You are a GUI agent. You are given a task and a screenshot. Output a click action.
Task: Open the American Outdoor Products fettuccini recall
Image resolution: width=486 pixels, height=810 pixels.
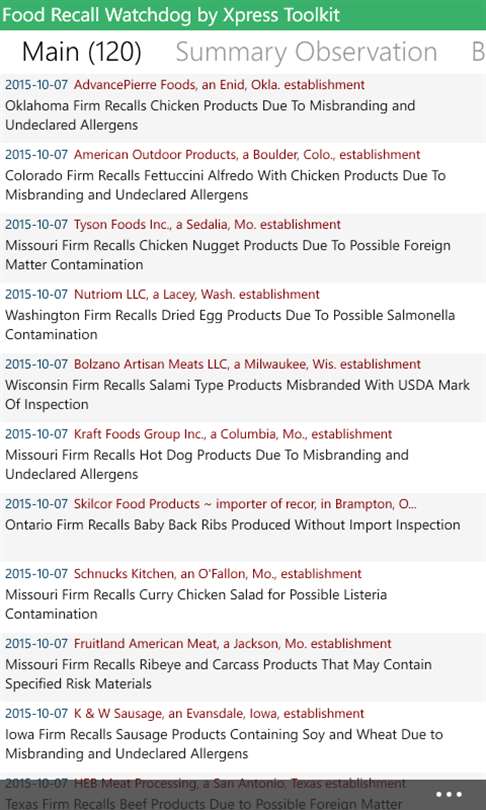point(243,175)
